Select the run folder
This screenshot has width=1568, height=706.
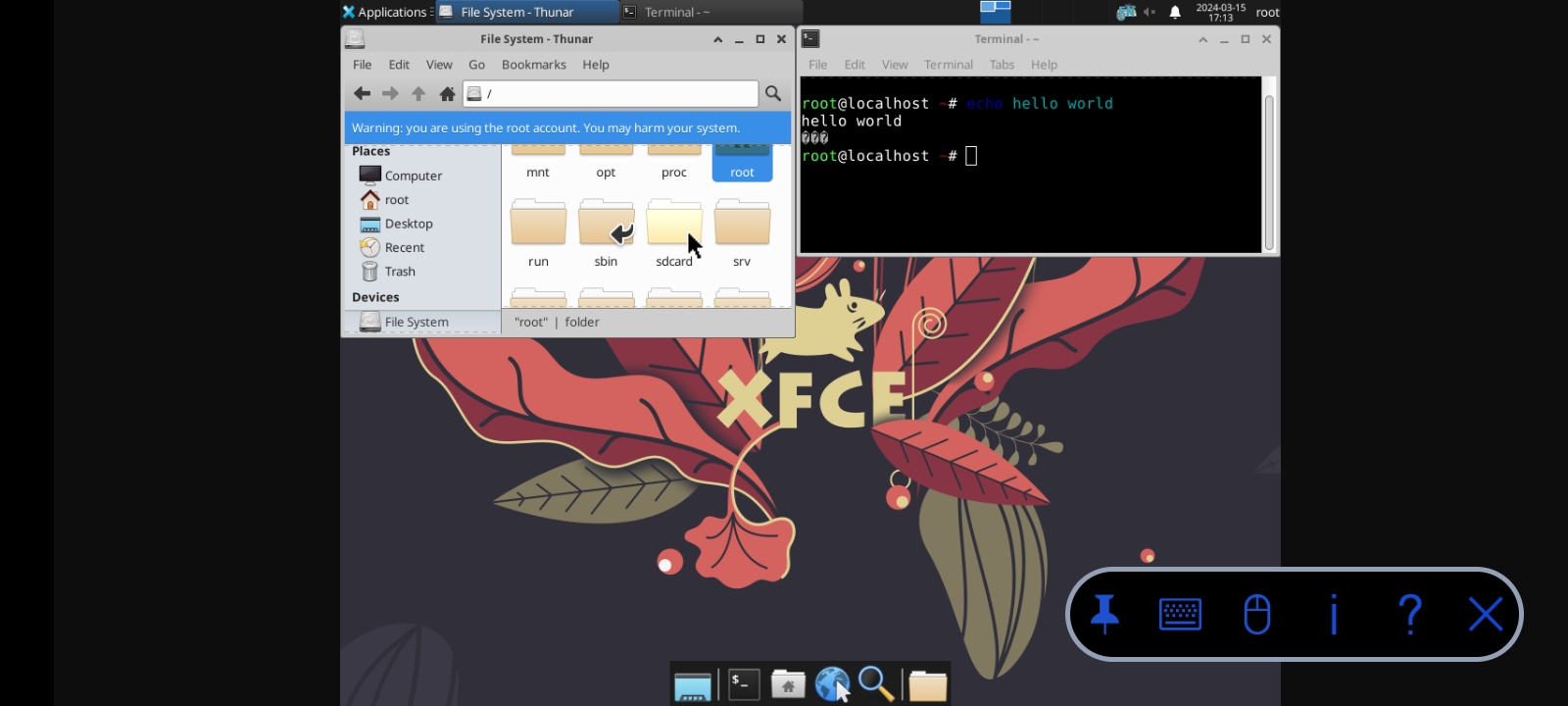(x=538, y=232)
